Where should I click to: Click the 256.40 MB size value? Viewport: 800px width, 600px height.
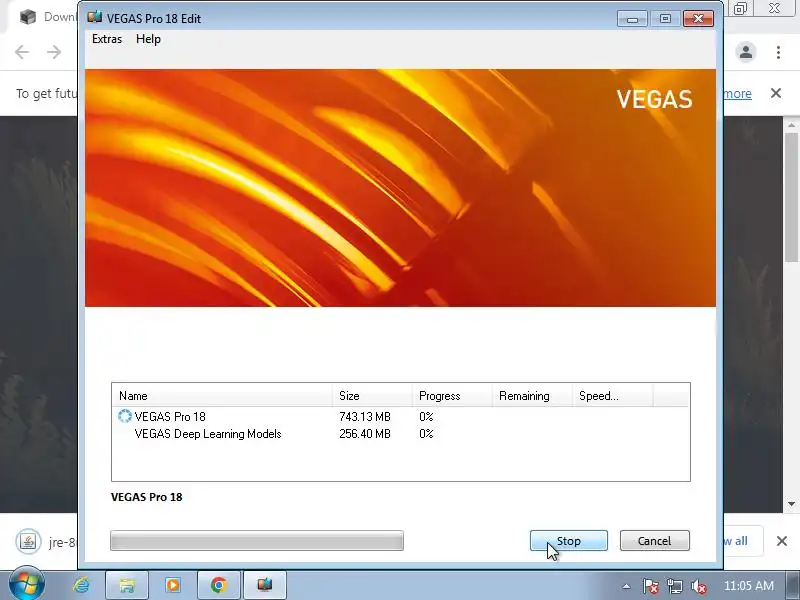(x=365, y=434)
